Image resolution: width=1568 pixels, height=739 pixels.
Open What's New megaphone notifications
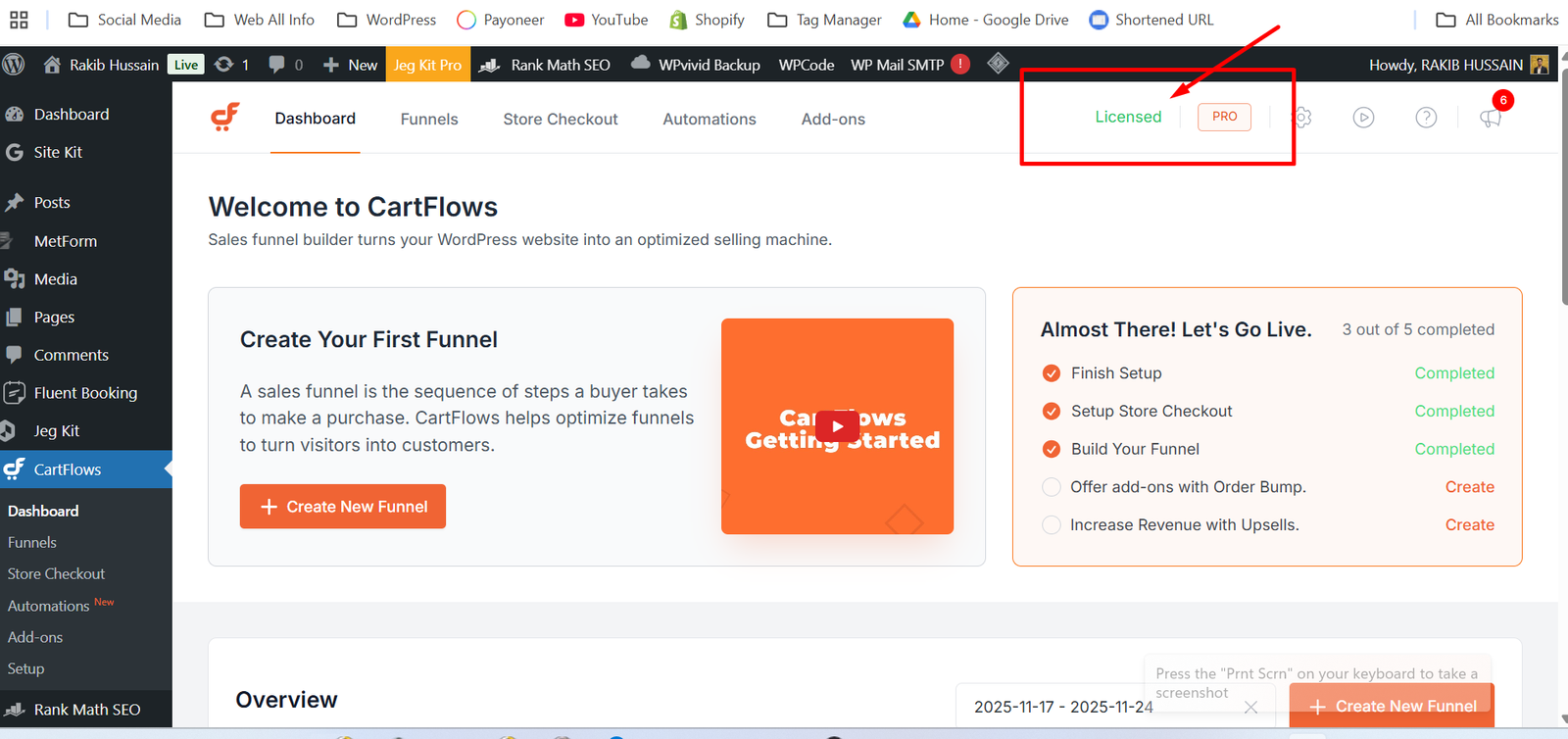pyautogui.click(x=1491, y=118)
